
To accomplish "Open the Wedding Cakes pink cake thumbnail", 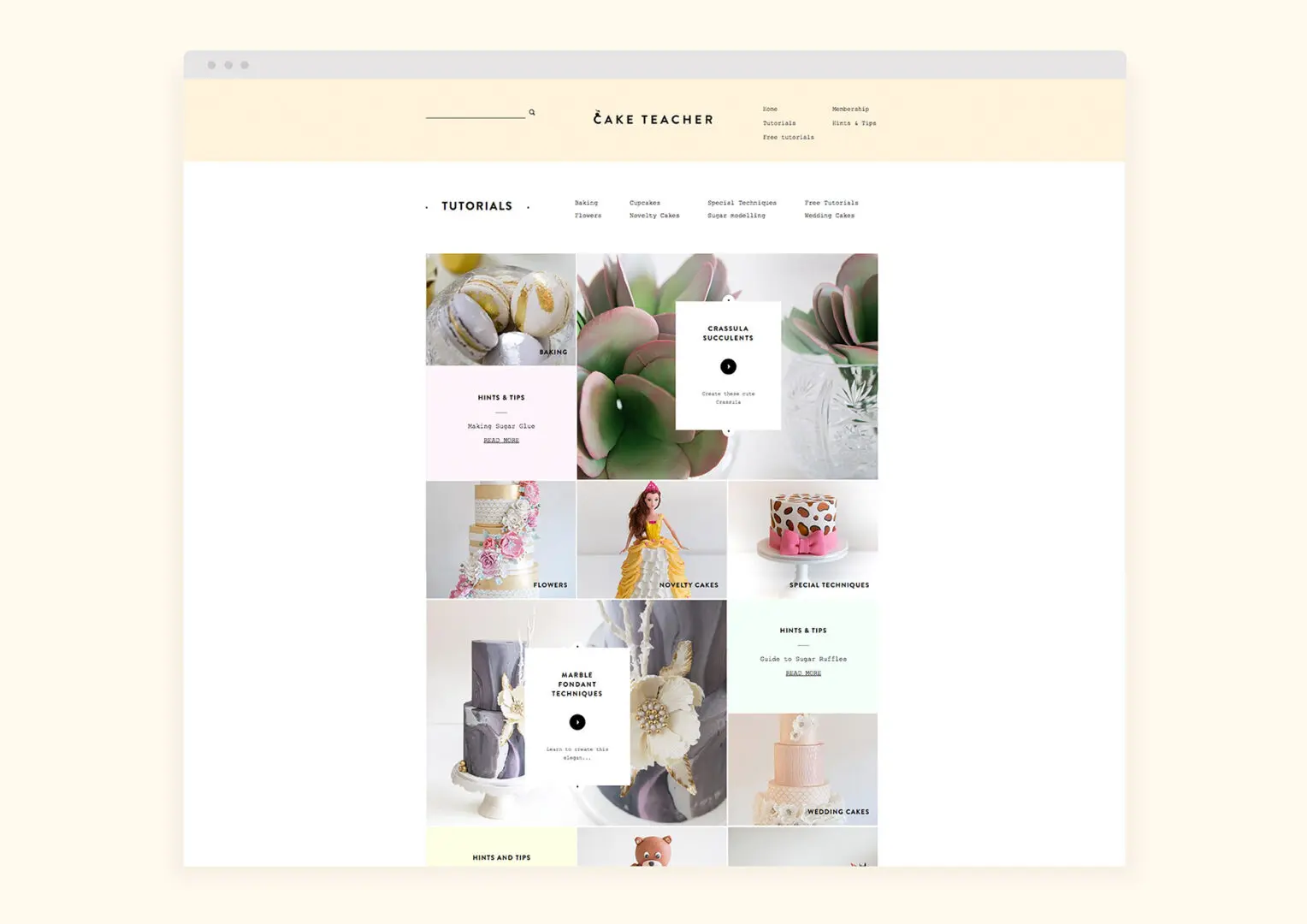I will (802, 769).
